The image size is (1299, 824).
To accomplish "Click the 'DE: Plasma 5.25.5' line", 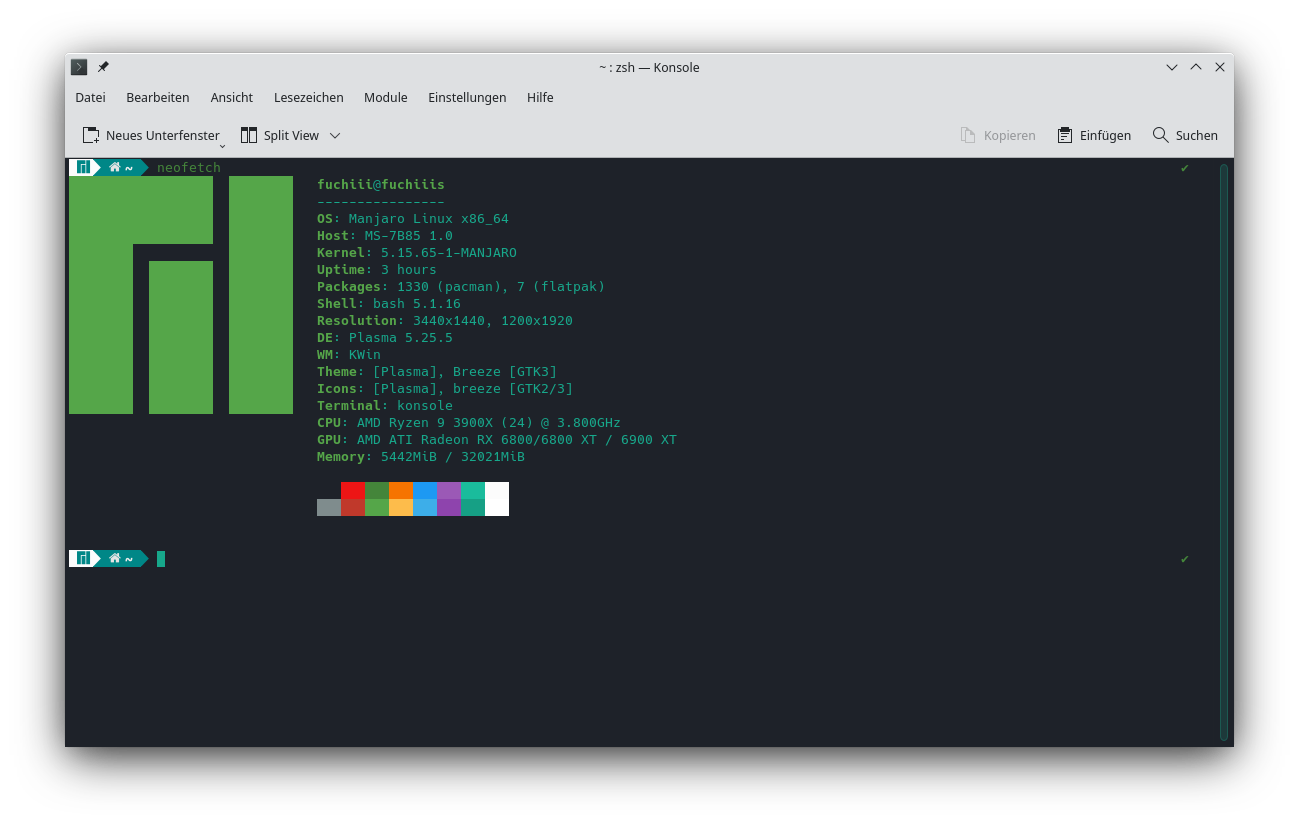I will pos(385,337).
